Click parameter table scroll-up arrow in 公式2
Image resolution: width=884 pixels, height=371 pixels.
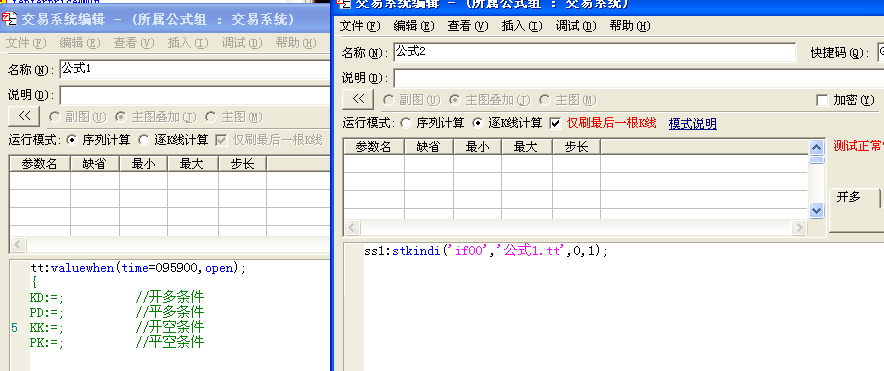pos(817,147)
